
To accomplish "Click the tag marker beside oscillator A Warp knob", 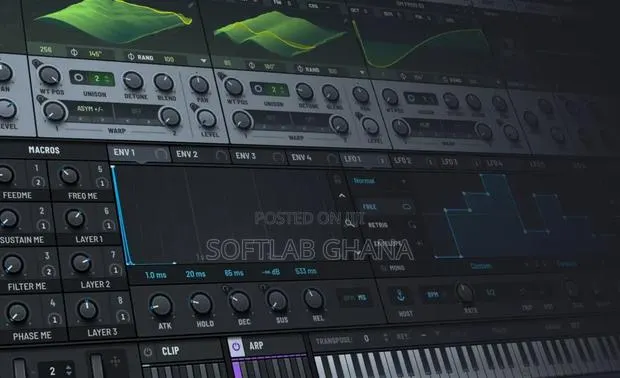I will [41, 99].
